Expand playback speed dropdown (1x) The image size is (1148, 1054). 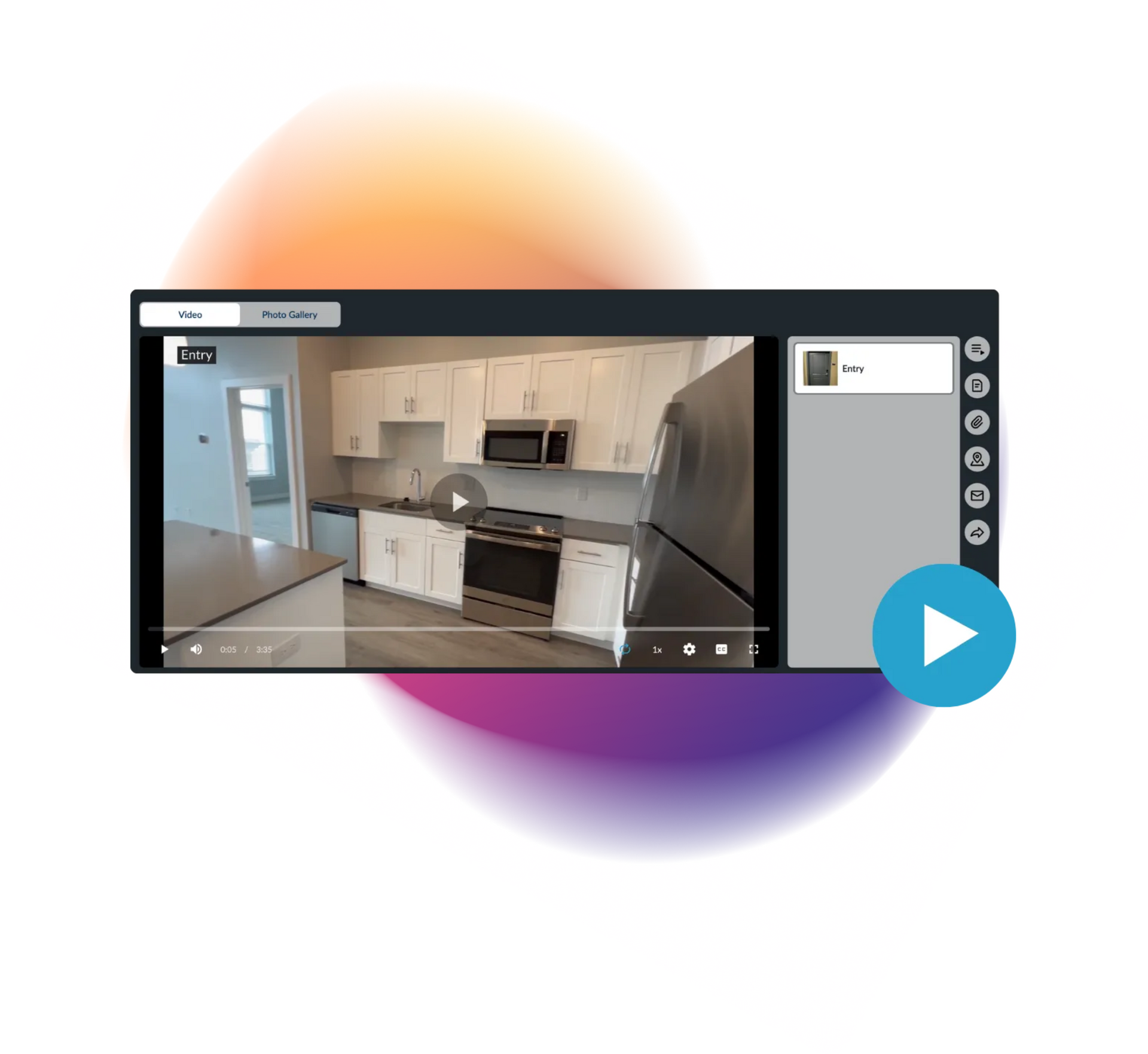(x=656, y=649)
